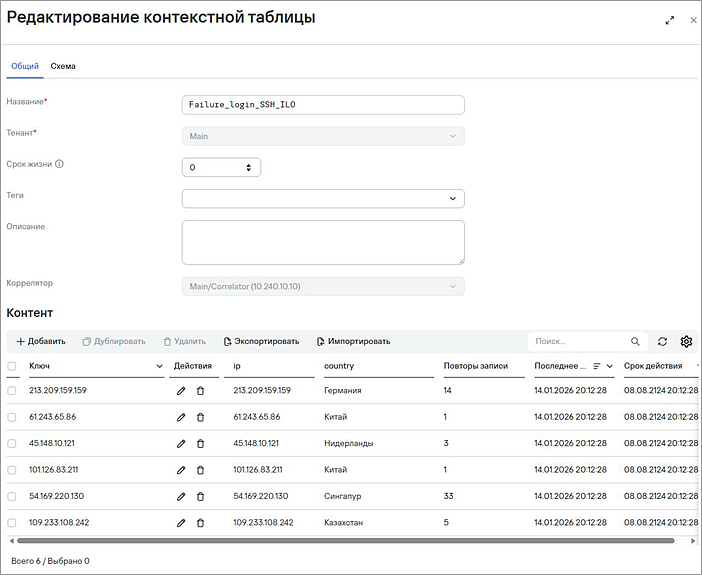This screenshot has width=702, height=575.
Task: Click the scrollbar left arrow
Action: pos(11,541)
